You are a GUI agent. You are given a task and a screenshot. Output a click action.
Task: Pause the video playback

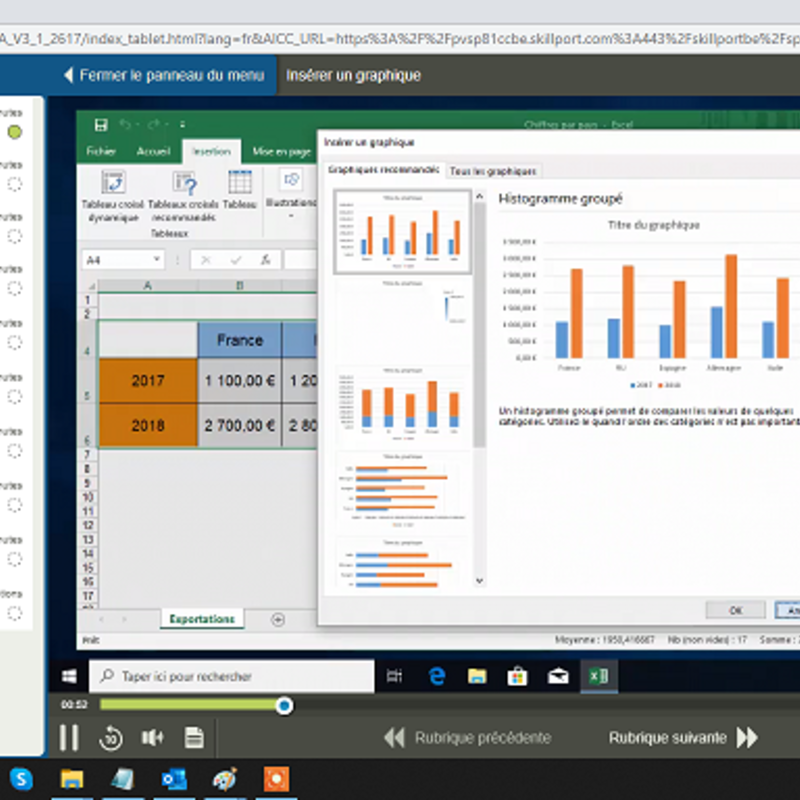[69, 738]
